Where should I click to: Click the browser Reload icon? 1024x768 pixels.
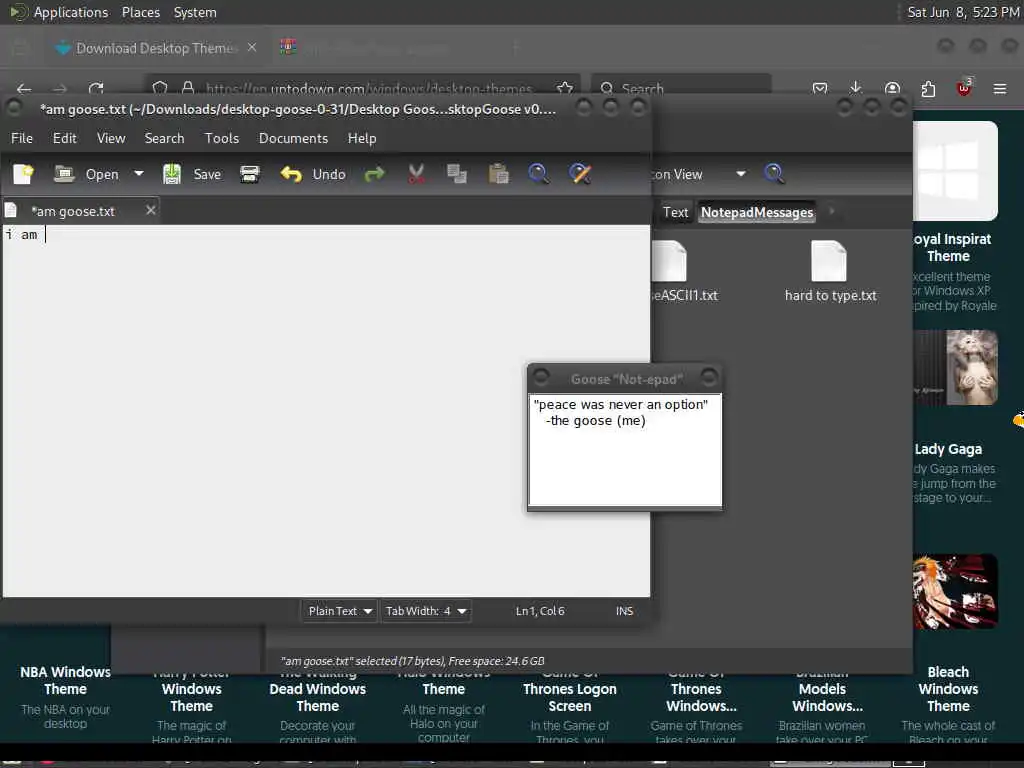pyautogui.click(x=97, y=89)
